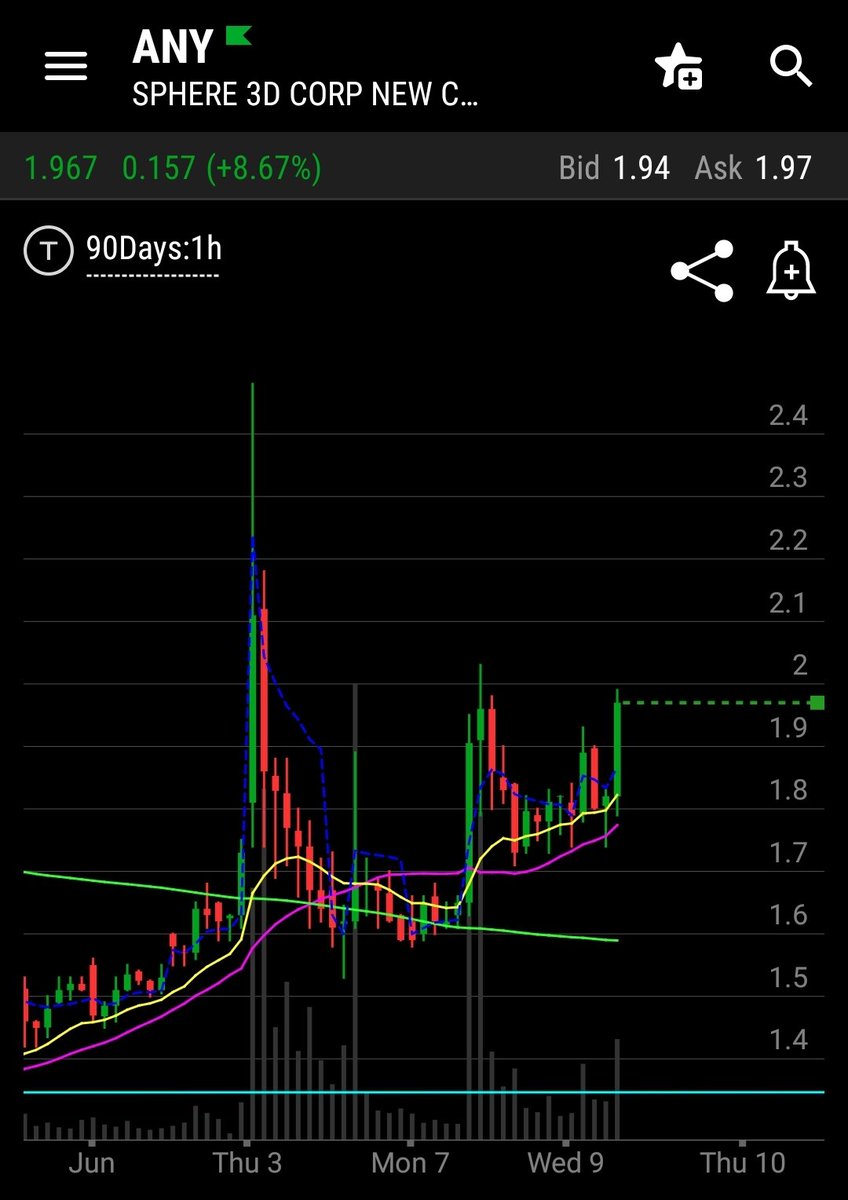The width and height of the screenshot is (848, 1200).
Task: Tap the 1.8 price axis label
Action: (x=788, y=790)
